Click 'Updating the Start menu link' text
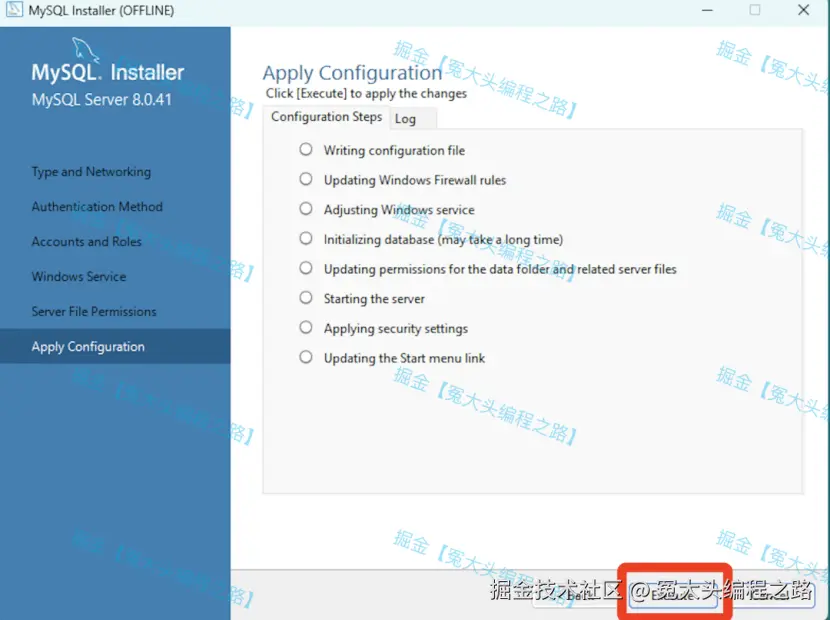The image size is (830, 620). [404, 358]
